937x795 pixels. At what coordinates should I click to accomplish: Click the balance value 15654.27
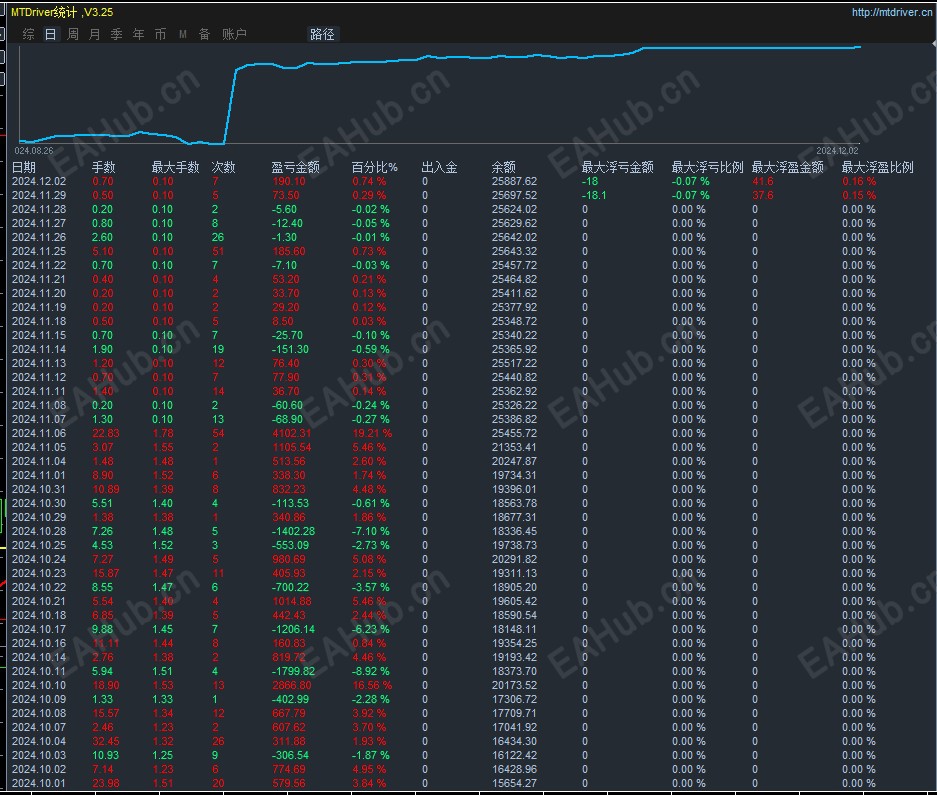[515, 783]
